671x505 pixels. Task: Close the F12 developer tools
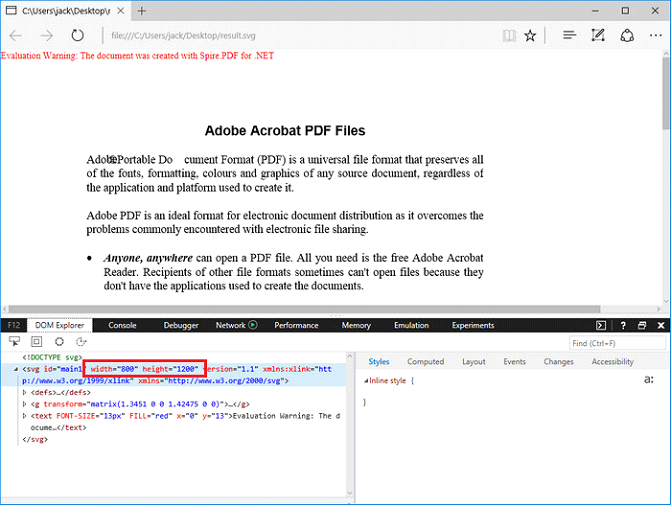[x=661, y=326]
